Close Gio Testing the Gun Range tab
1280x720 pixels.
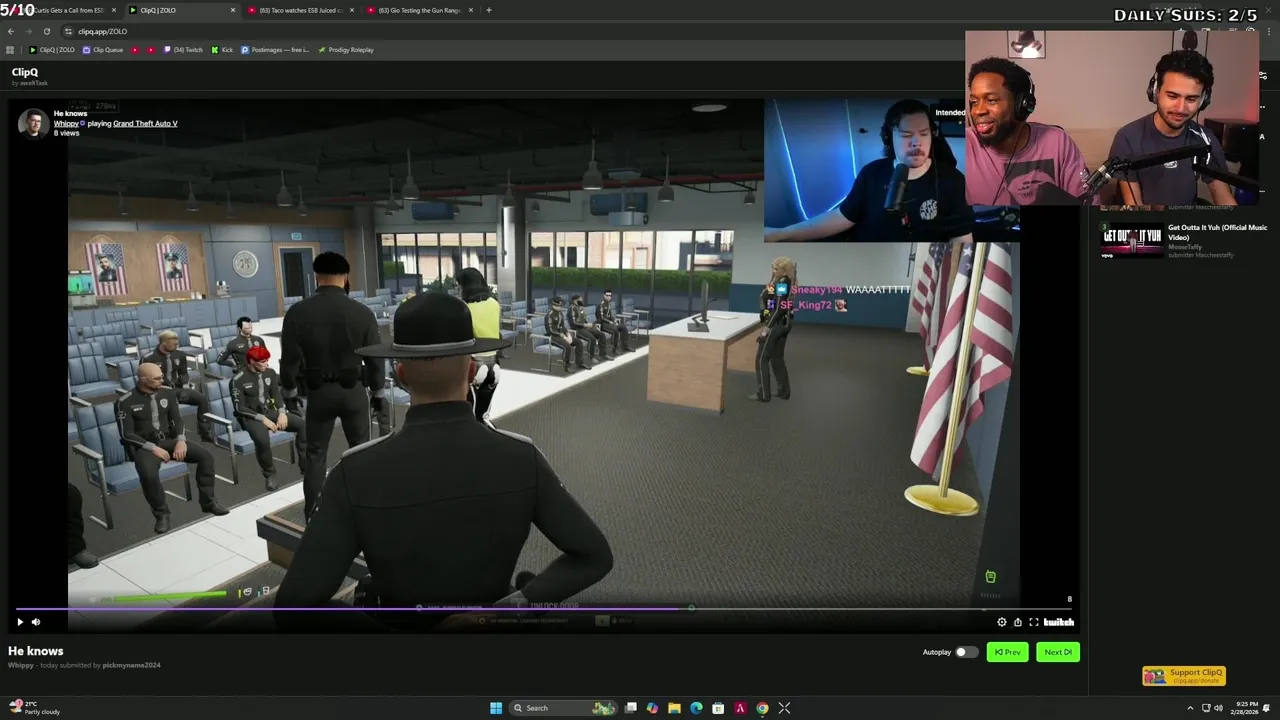pos(471,10)
